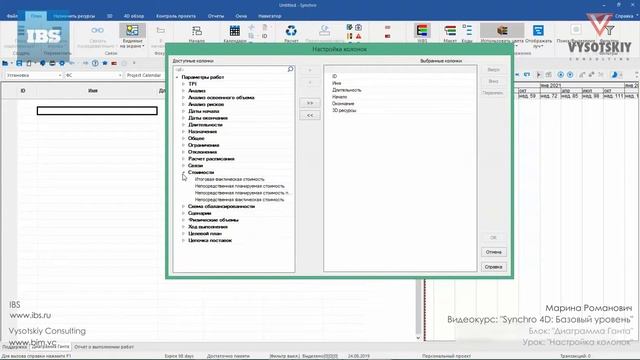This screenshot has width=640, height=360.
Task: Open the WBS colored-bars icon
Action: (x=422, y=31)
